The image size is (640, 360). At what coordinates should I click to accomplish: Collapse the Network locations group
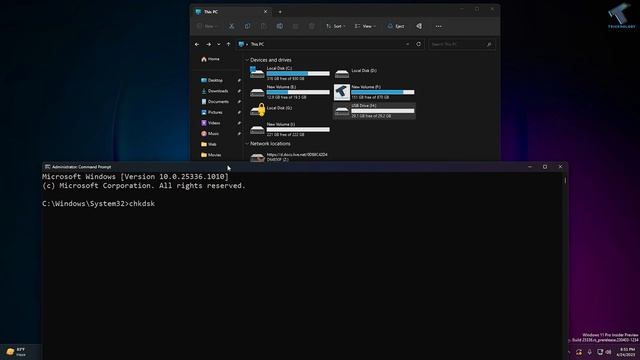coord(247,144)
